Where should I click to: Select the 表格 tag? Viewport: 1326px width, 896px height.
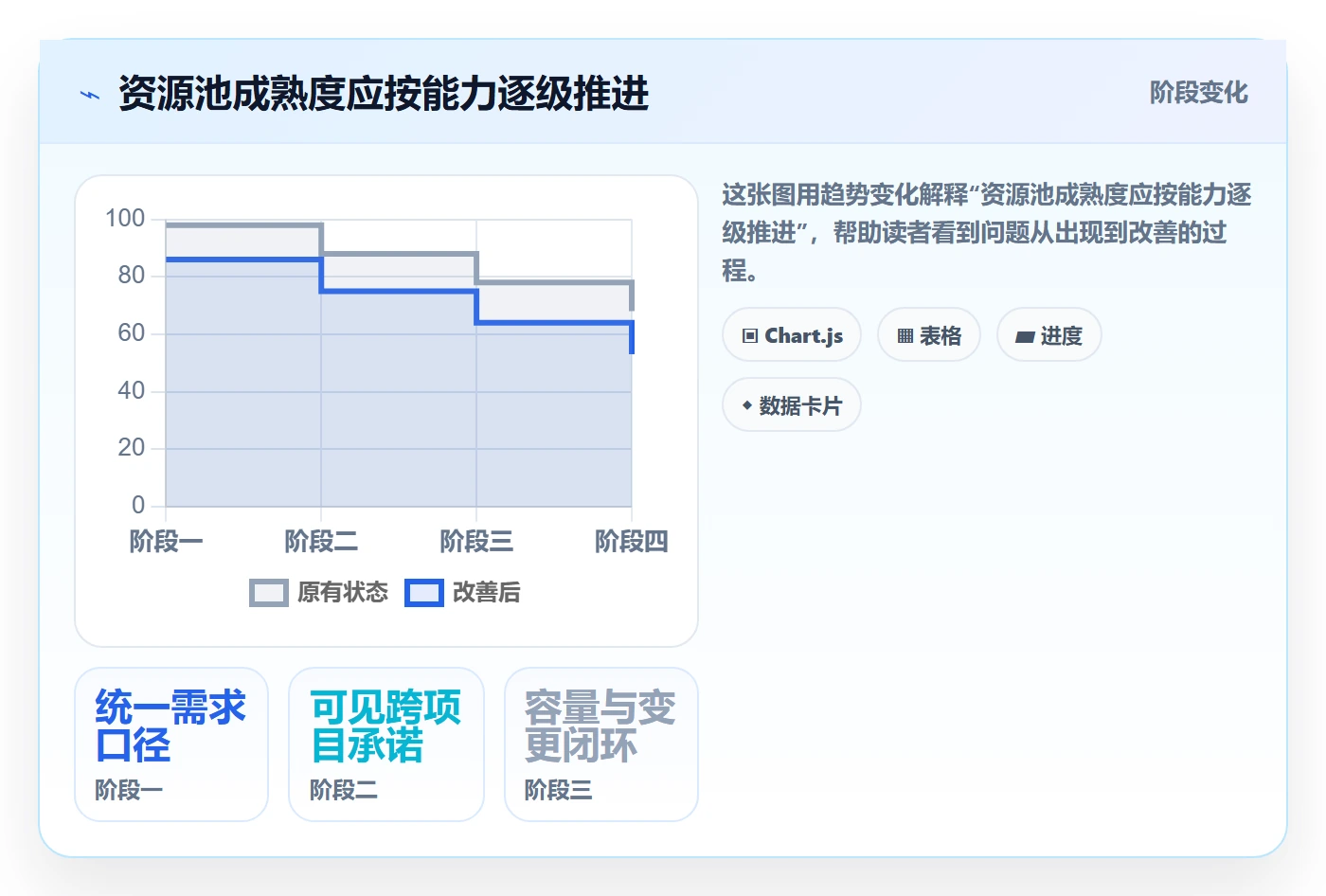[929, 335]
